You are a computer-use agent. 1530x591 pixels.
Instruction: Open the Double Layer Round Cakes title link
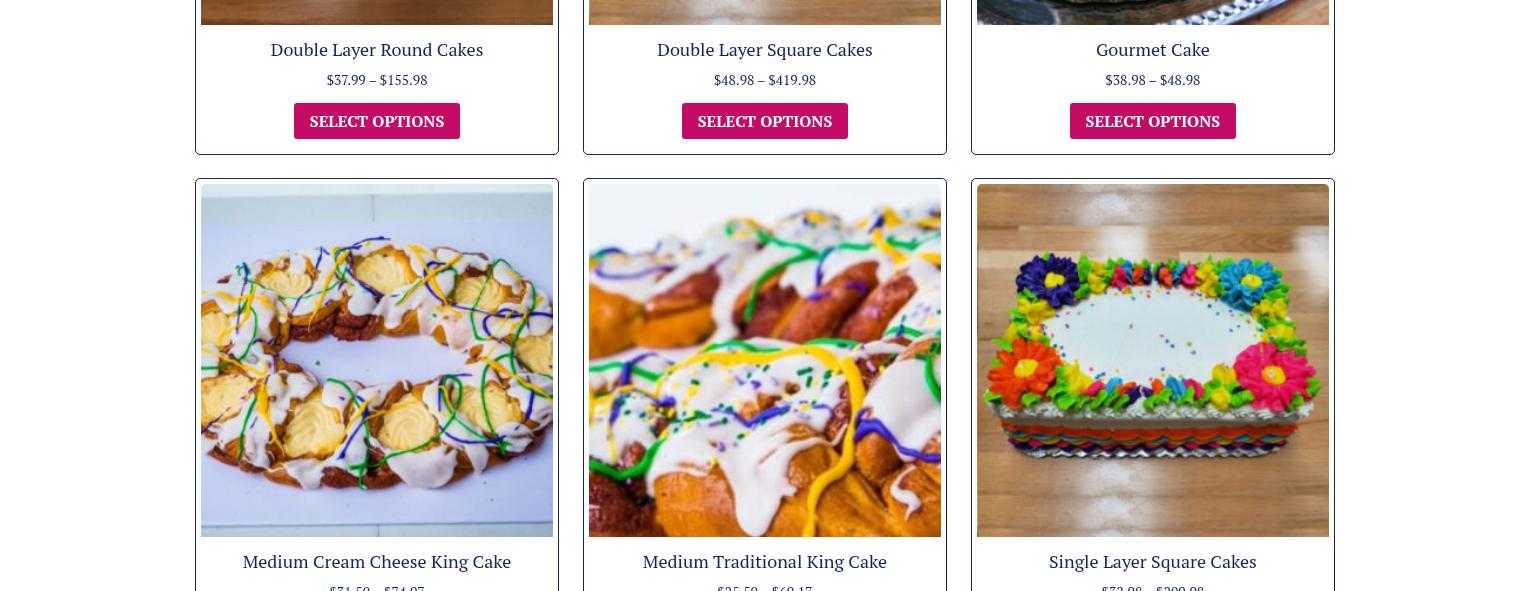377,49
